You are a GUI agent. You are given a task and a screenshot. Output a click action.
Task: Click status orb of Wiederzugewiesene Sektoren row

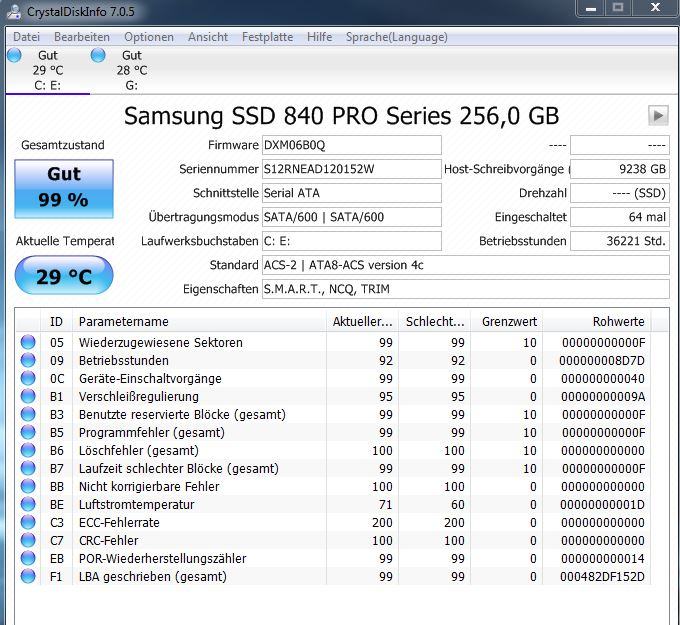tap(28, 342)
